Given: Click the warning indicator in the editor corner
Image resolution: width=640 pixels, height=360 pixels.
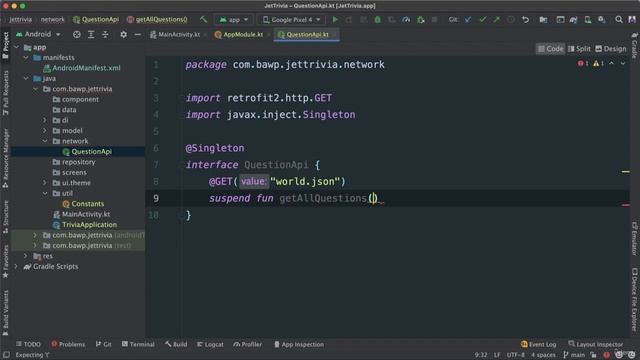Looking at the screenshot, I should 598,63.
